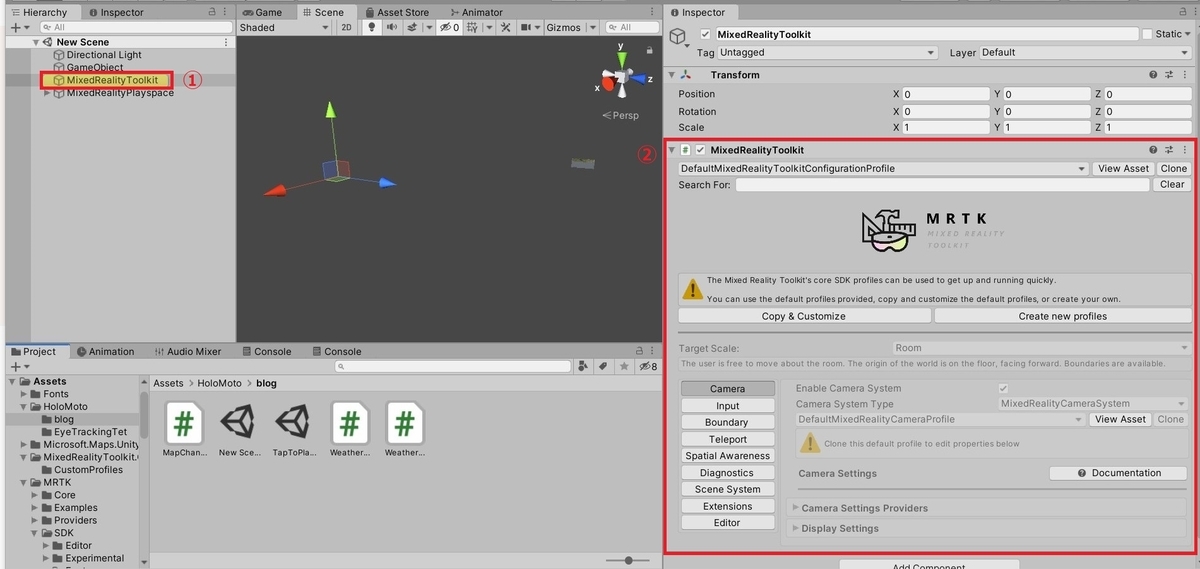Open Camera Settings Documentation button
1200x569 pixels.
pyautogui.click(x=1119, y=473)
